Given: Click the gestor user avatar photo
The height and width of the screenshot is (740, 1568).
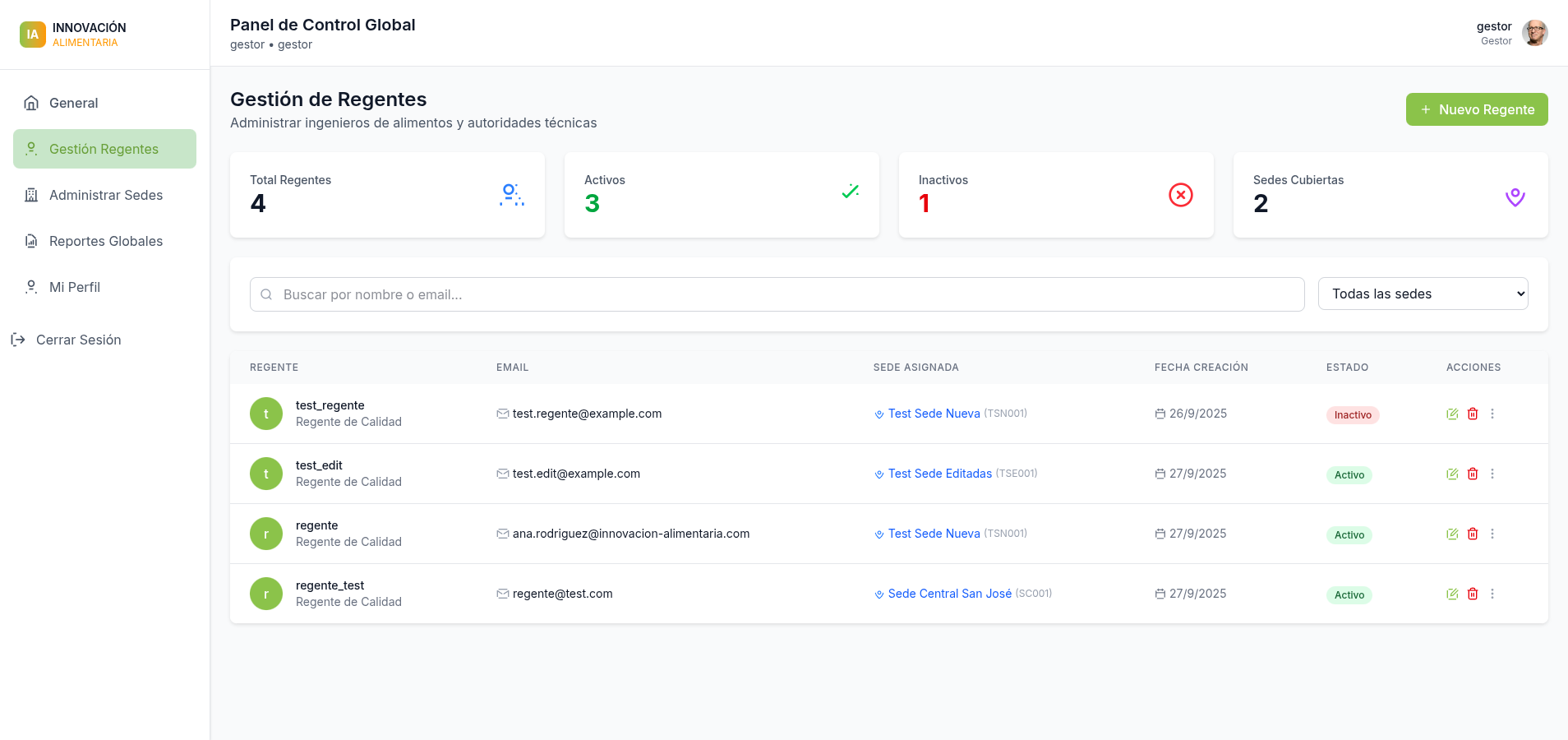Looking at the screenshot, I should pos(1534,34).
